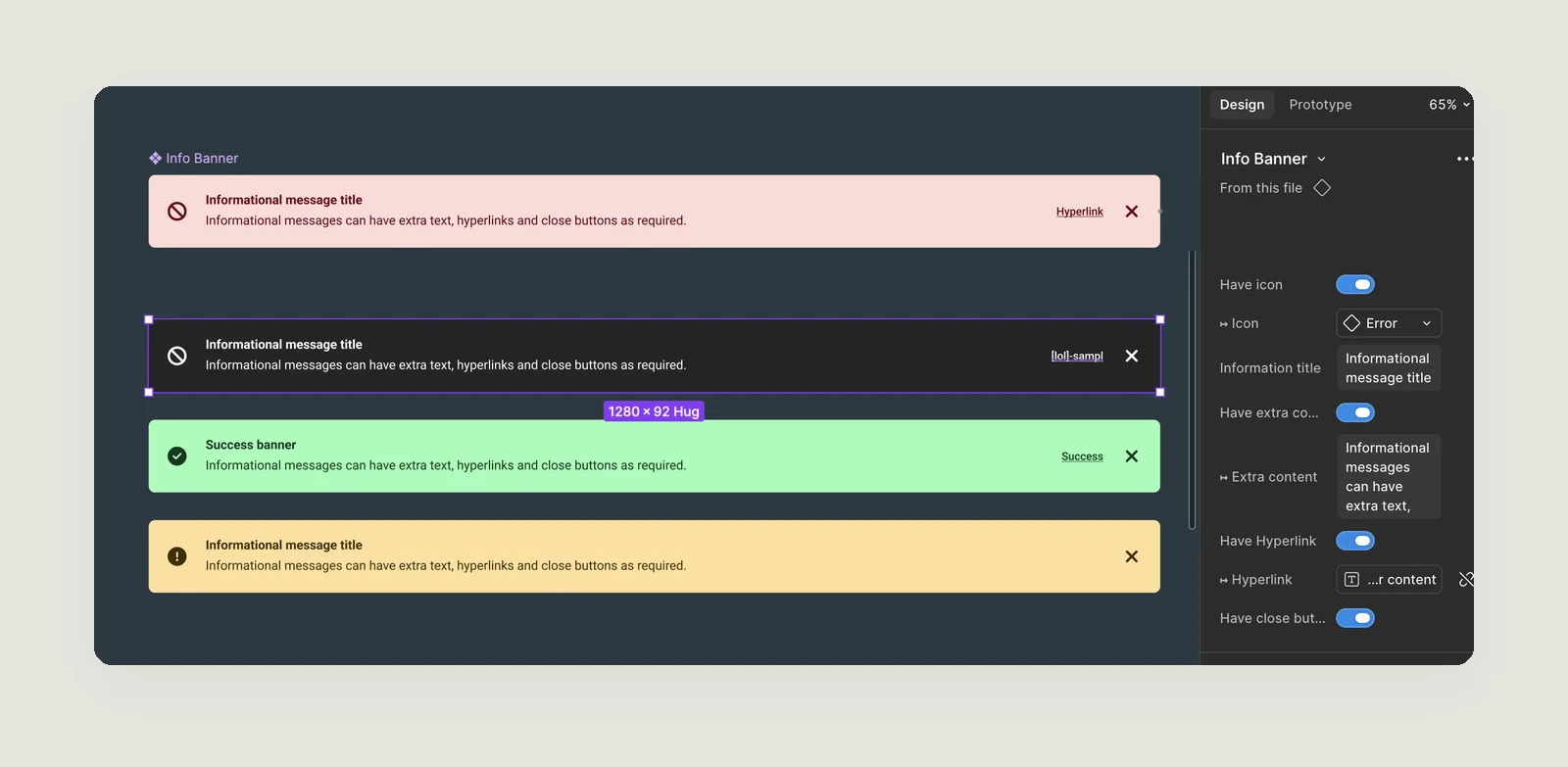This screenshot has width=1568, height=767.
Task: Click the Success link in green banner
Action: 1082,456
